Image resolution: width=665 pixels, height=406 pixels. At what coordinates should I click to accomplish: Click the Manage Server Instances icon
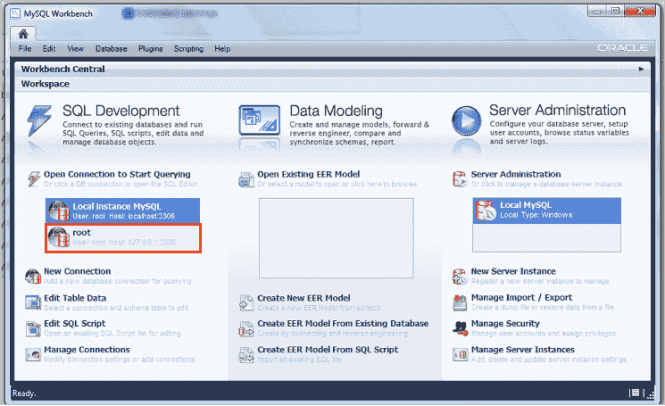click(460, 354)
